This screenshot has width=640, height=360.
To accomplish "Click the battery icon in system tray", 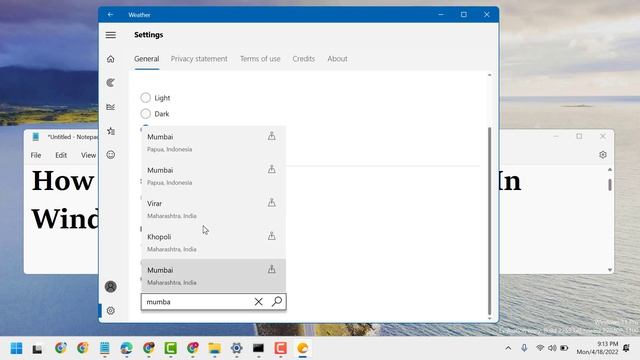I will point(564,348).
